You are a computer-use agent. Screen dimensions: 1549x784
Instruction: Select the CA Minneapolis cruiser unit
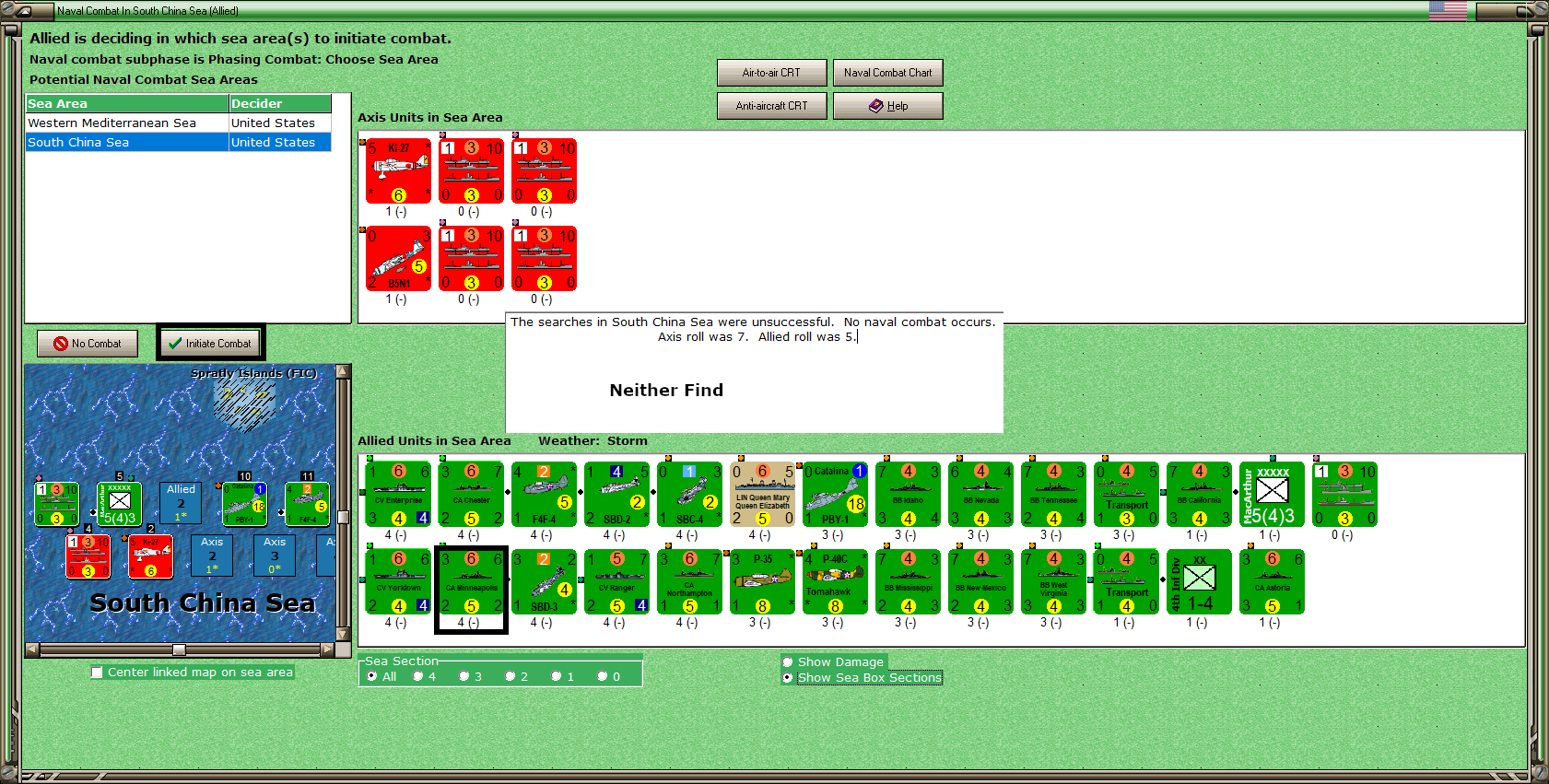pyautogui.click(x=471, y=582)
